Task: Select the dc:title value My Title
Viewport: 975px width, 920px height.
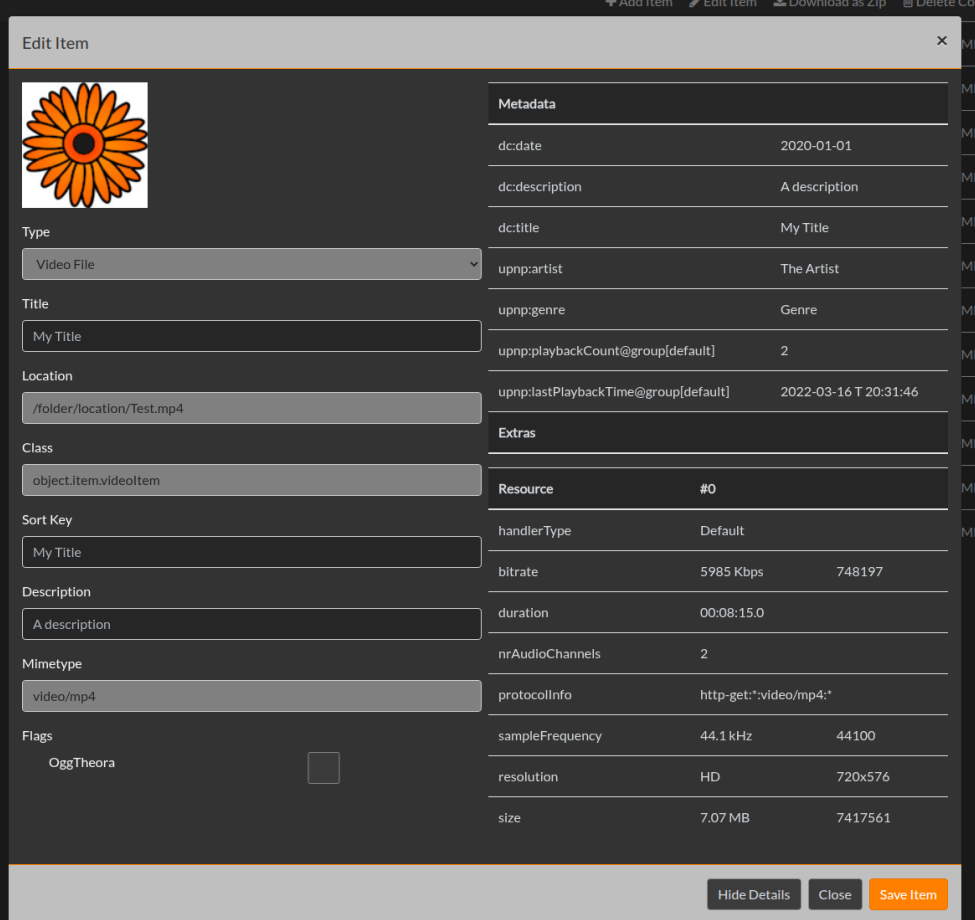Action: 804,228
